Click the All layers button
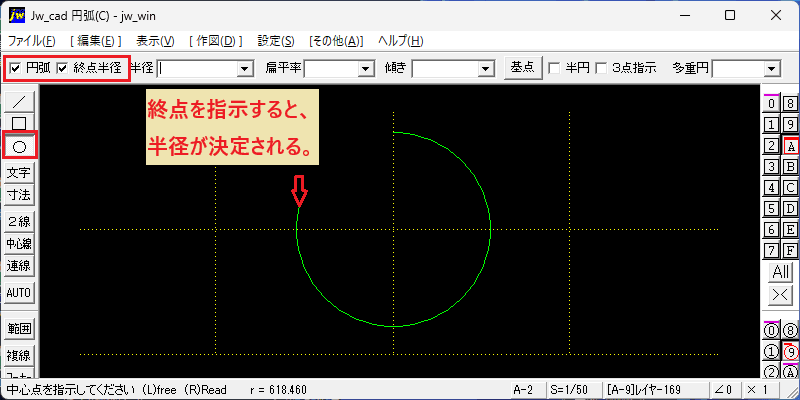This screenshot has height=400, width=800. point(781,272)
